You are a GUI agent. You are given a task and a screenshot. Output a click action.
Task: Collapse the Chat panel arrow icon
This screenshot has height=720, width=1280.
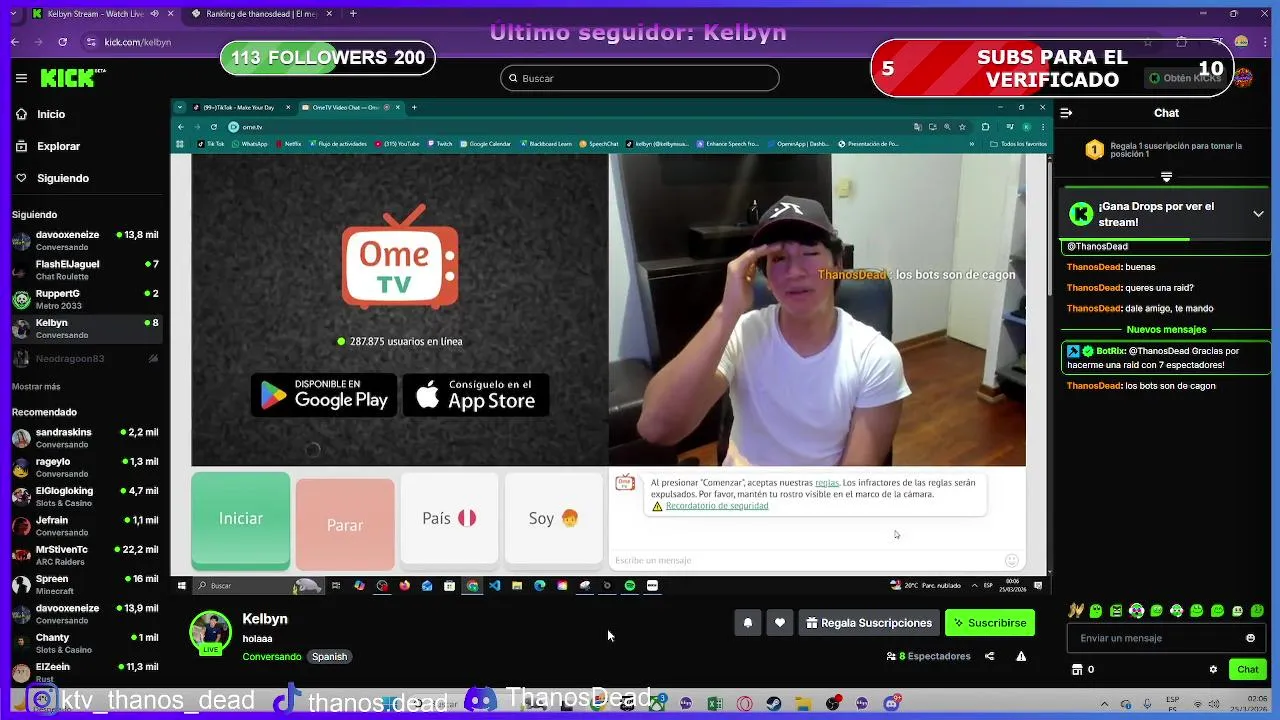(x=1066, y=113)
